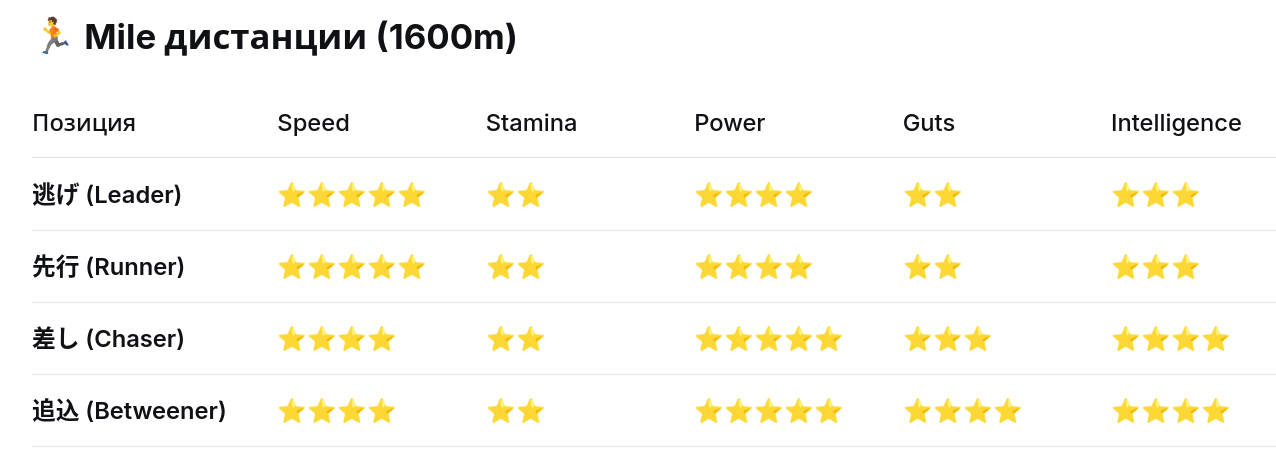Click the Chaser row Power stars
Viewport: 1276px width, 456px height.
[768, 339]
